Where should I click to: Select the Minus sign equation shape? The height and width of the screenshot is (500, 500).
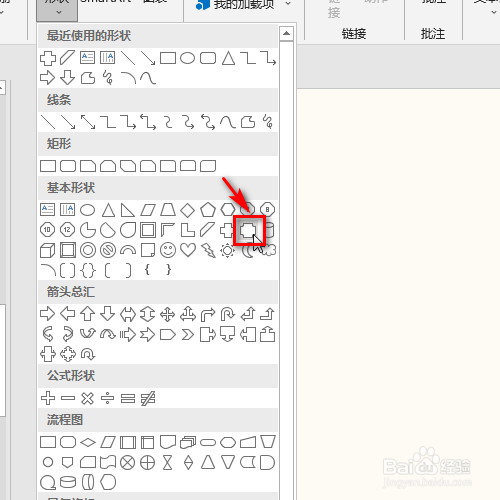click(x=68, y=398)
